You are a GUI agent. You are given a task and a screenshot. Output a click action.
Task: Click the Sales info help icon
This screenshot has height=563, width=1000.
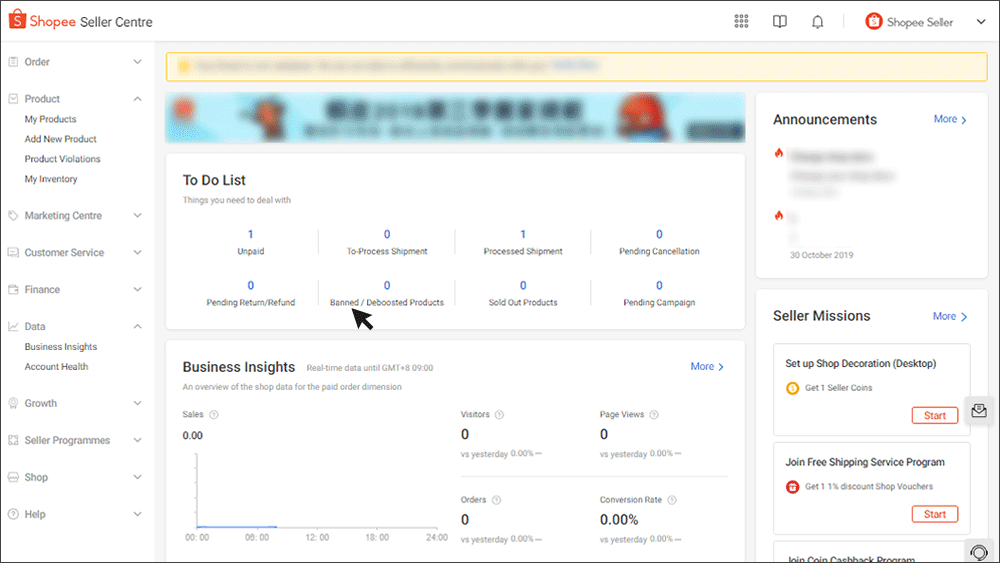click(x=214, y=414)
